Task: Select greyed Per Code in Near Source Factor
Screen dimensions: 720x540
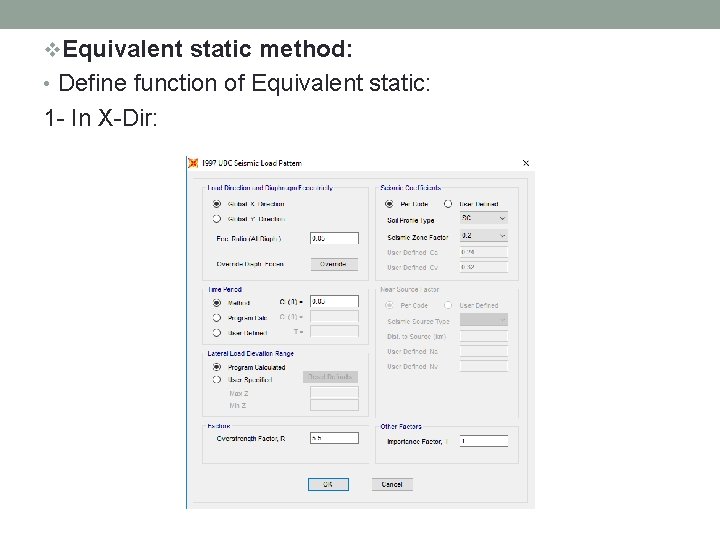Action: coord(389,305)
